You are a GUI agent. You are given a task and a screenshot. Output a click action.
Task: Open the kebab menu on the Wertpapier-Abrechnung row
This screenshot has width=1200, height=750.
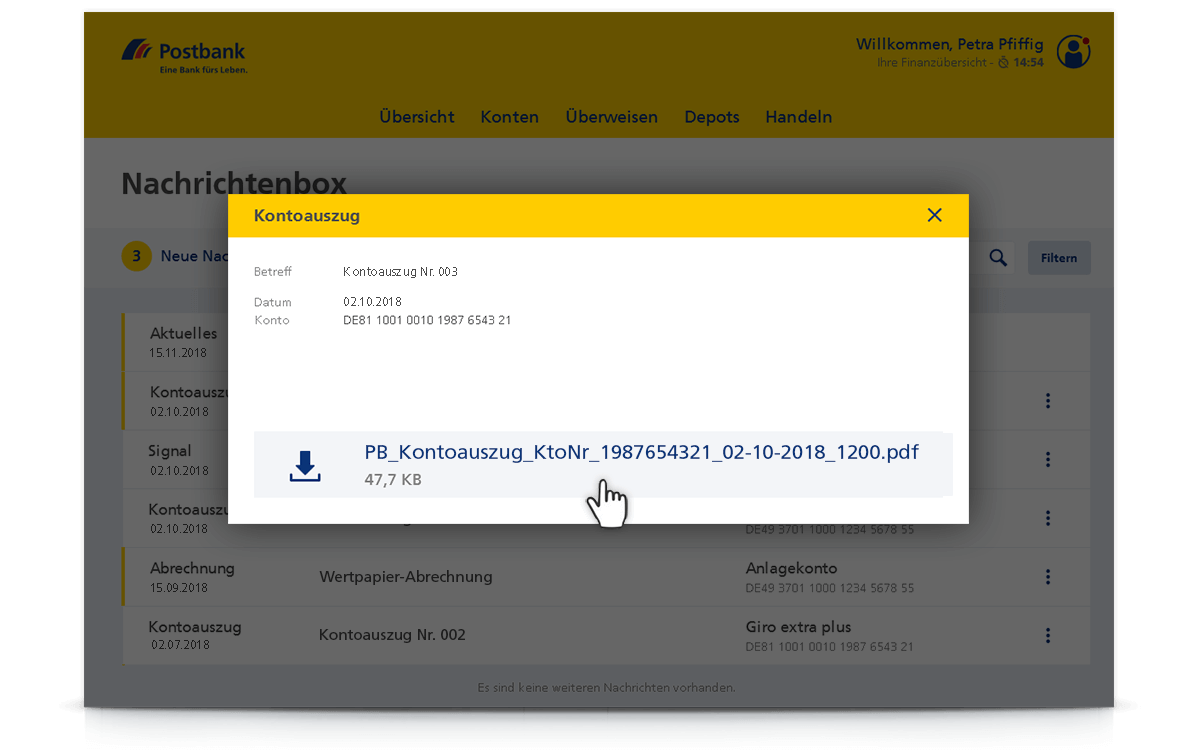click(x=1048, y=576)
